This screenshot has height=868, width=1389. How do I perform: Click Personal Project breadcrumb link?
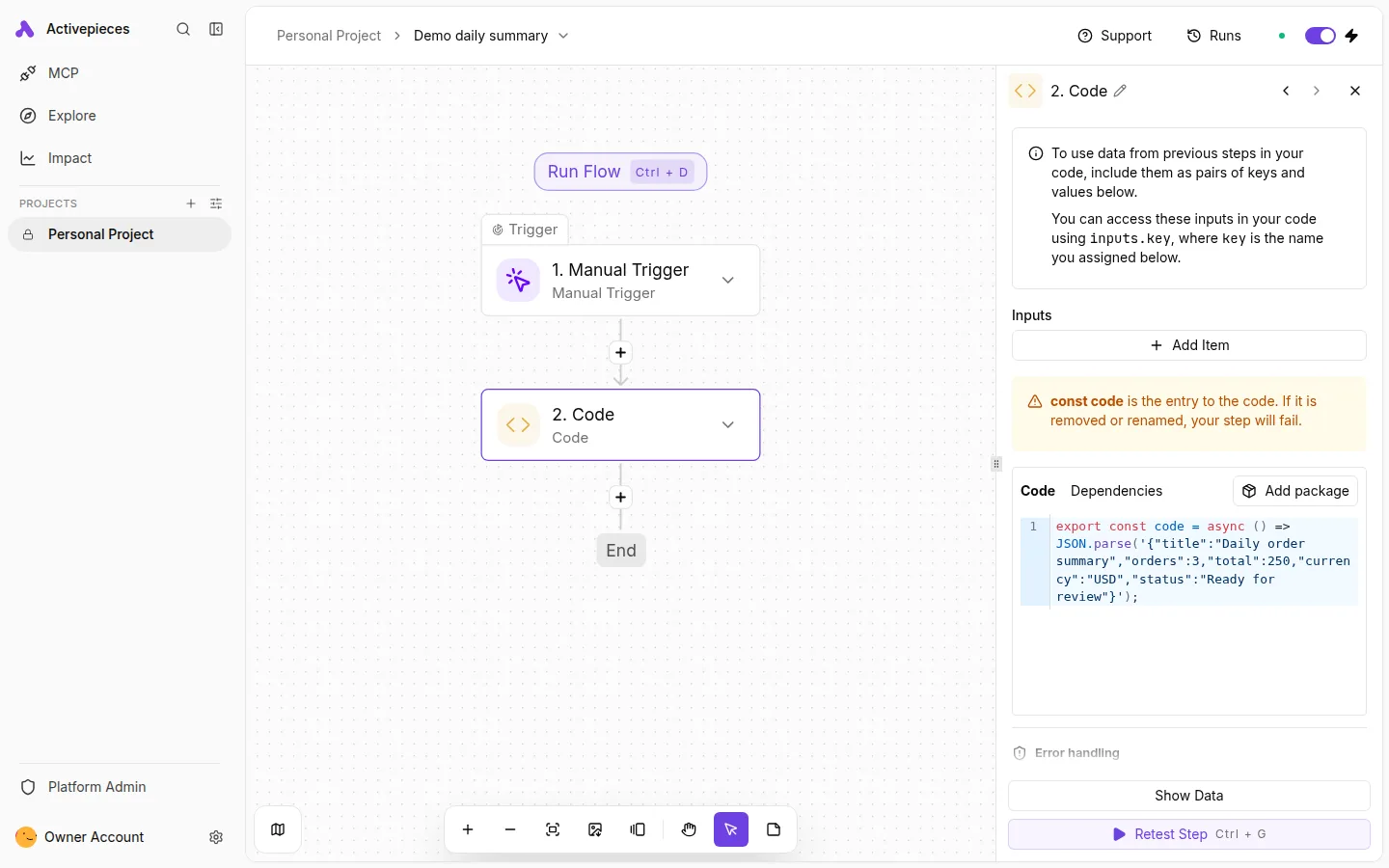[329, 36]
